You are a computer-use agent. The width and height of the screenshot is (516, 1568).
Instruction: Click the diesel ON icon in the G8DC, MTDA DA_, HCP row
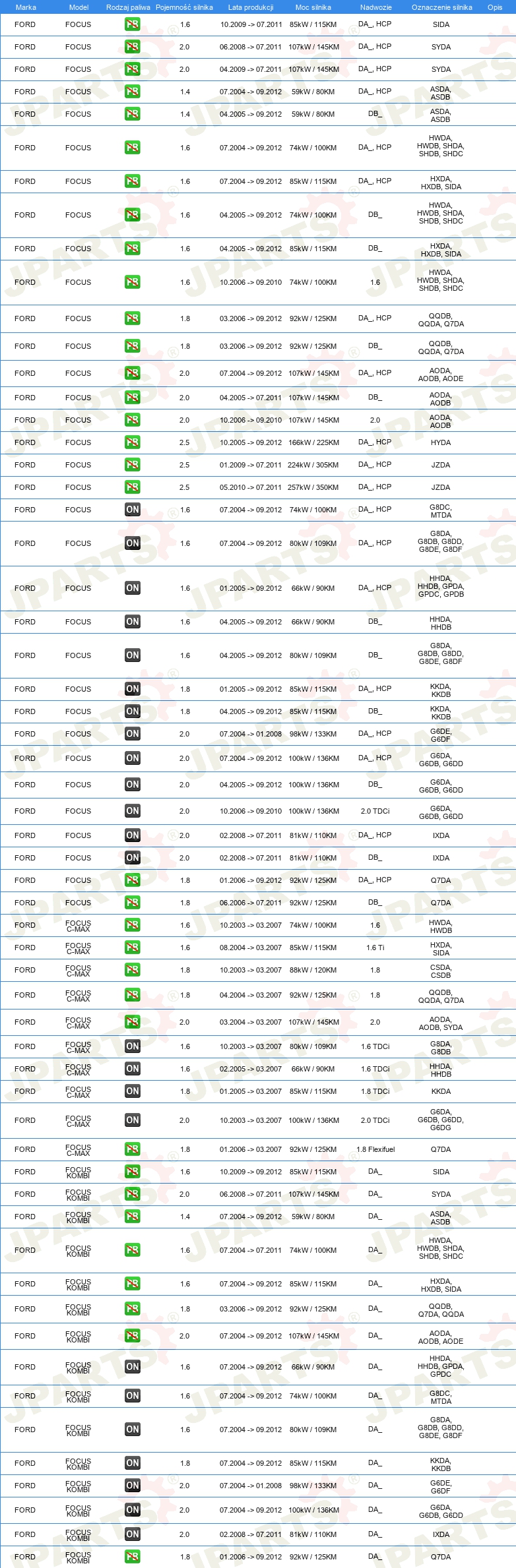pos(133,510)
